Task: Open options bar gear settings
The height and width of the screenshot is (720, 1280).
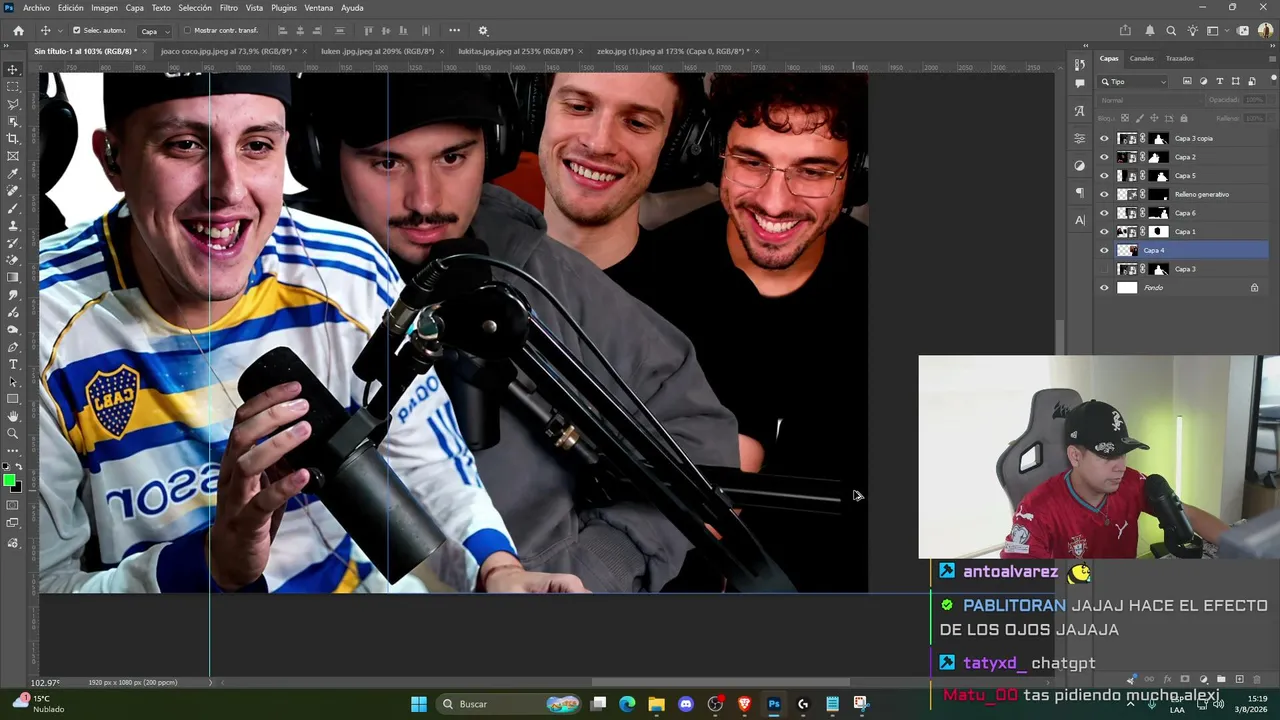Action: click(483, 31)
